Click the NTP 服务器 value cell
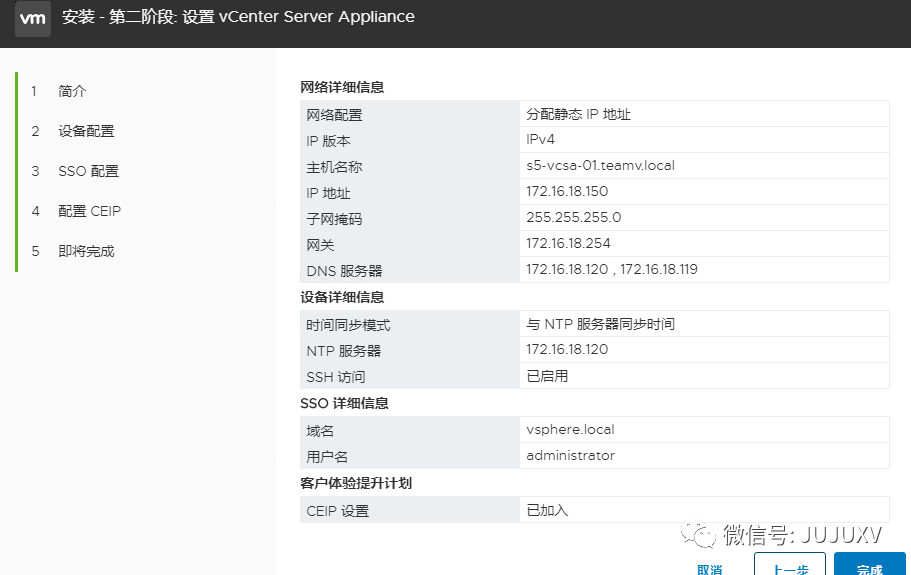911x575 pixels. [x=567, y=349]
